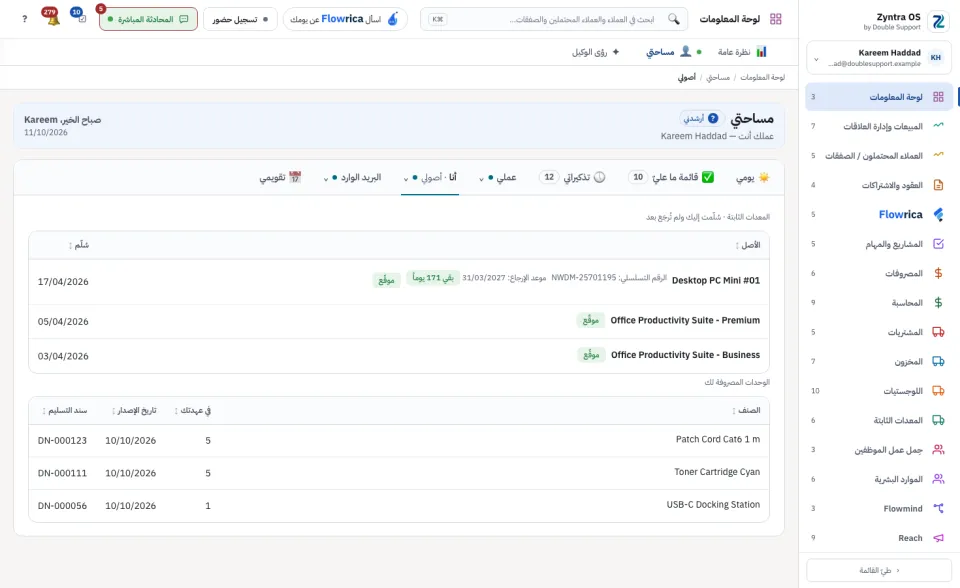Click the بقي 171 يوماً remaining days badge
The image size is (960, 588).
433,278
